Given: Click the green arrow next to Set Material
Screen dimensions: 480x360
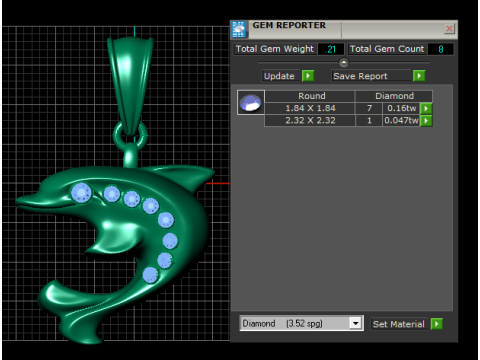Looking at the screenshot, I should [x=437, y=324].
